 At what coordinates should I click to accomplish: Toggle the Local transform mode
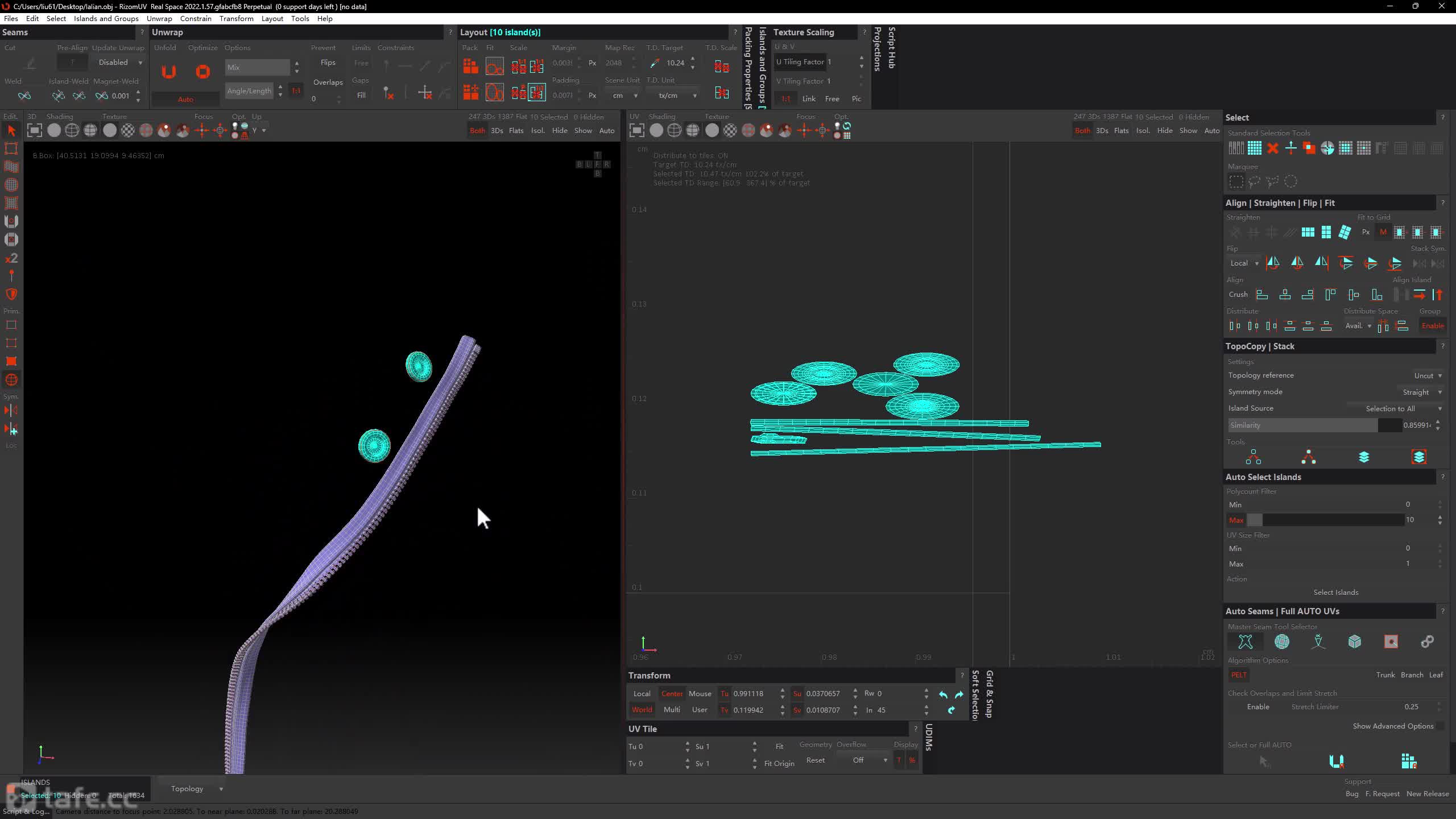pos(642,693)
